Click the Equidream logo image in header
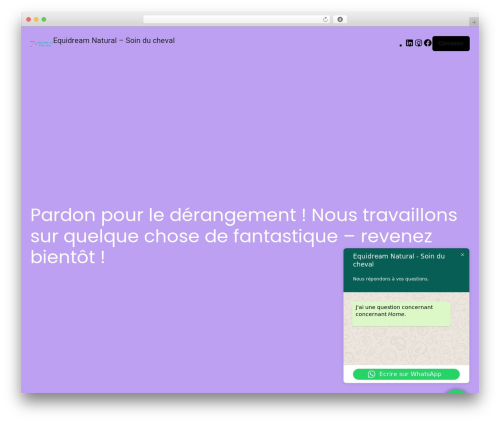This screenshot has height=423, width=500. point(41,44)
